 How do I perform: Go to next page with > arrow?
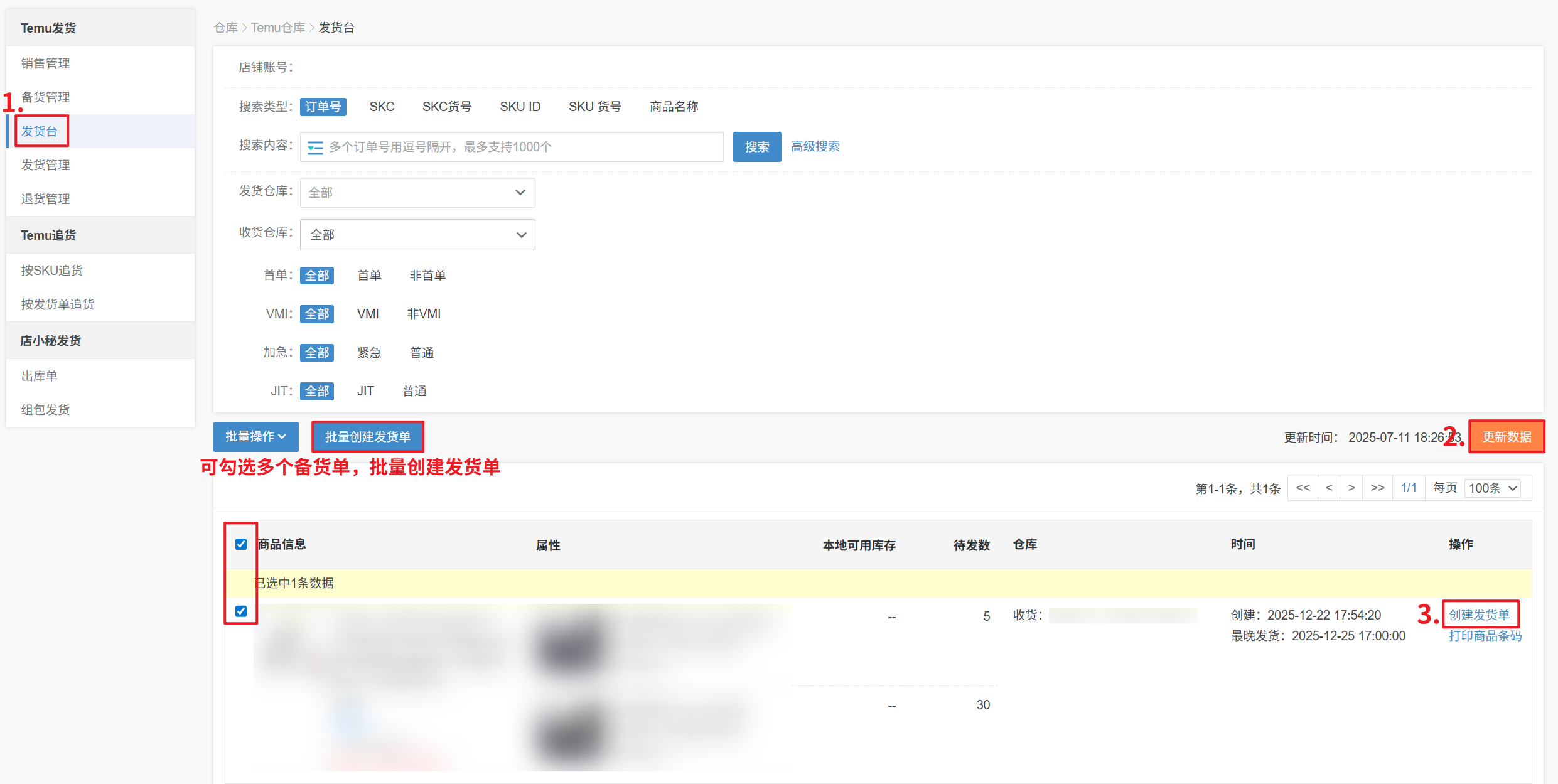point(1351,488)
